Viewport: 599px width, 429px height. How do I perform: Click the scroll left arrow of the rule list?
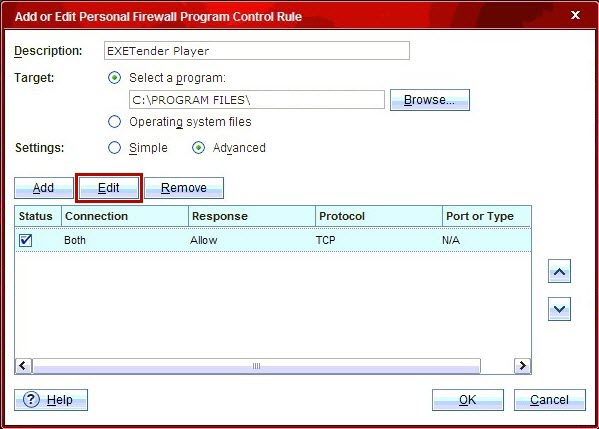click(x=23, y=366)
